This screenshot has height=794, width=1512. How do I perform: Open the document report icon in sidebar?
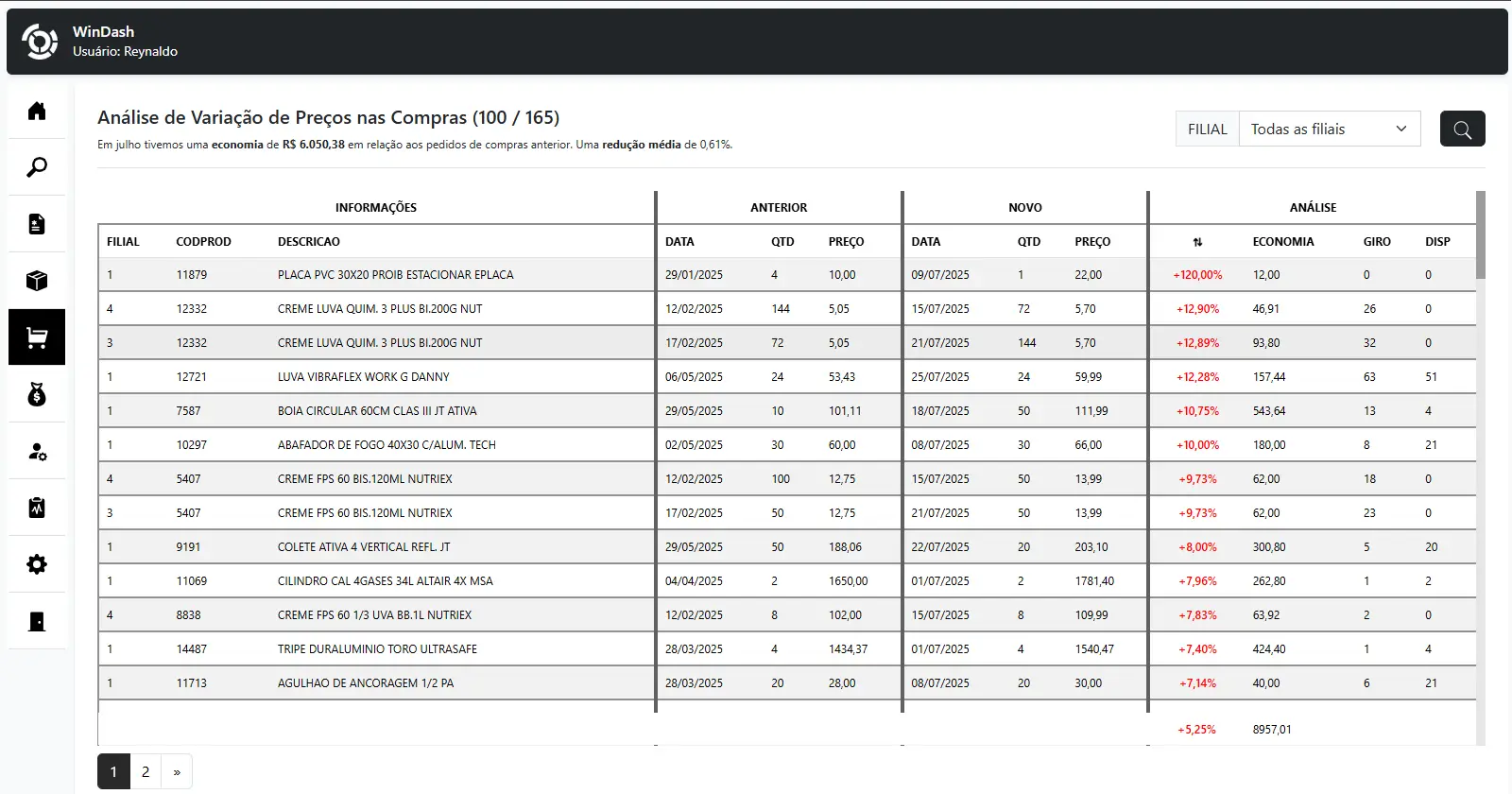click(37, 224)
